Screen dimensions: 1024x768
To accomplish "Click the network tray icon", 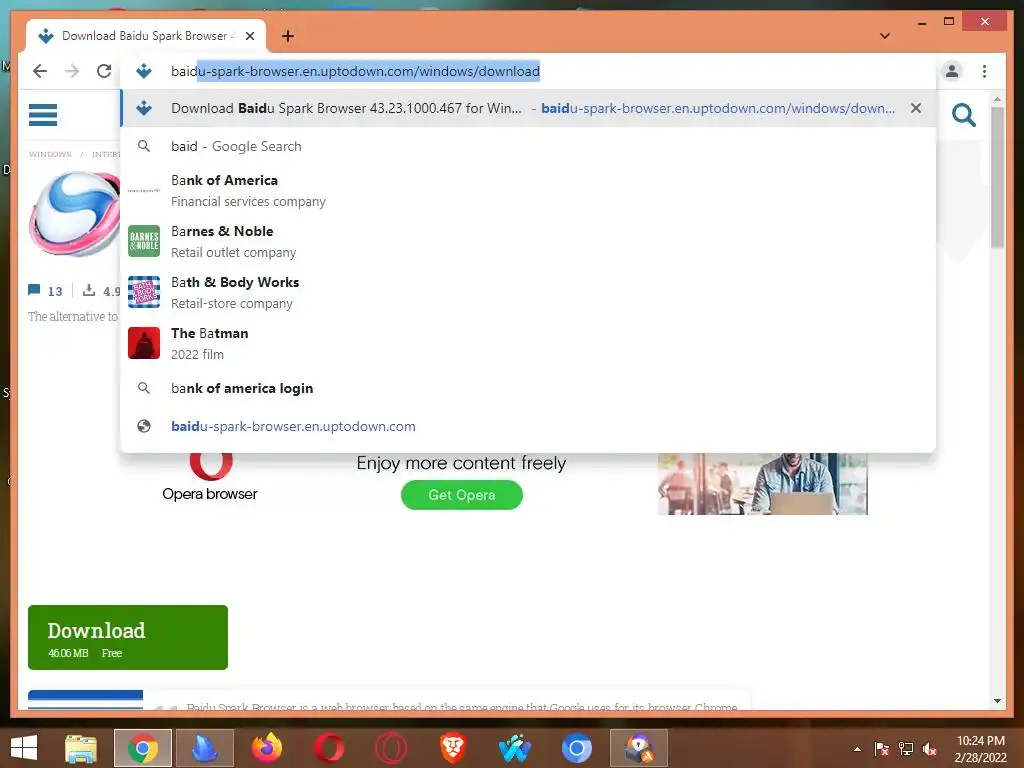I will pos(906,749).
